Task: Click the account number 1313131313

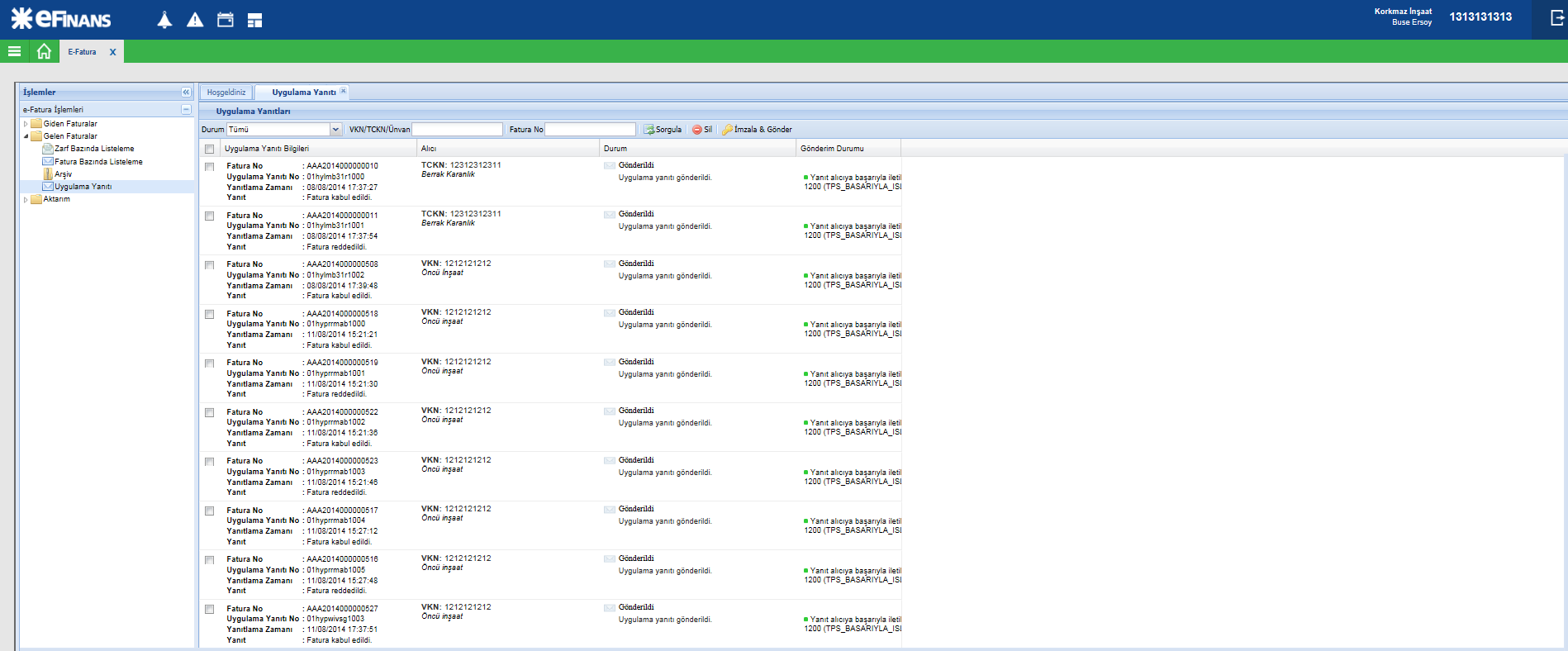Action: pos(1480,17)
